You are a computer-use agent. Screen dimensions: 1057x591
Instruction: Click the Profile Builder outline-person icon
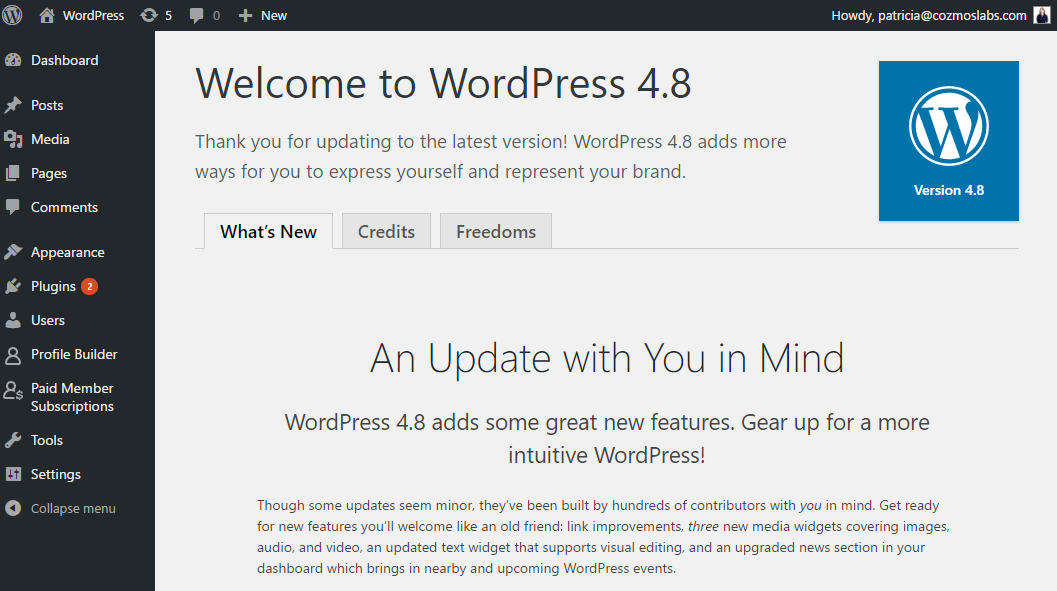(13, 355)
